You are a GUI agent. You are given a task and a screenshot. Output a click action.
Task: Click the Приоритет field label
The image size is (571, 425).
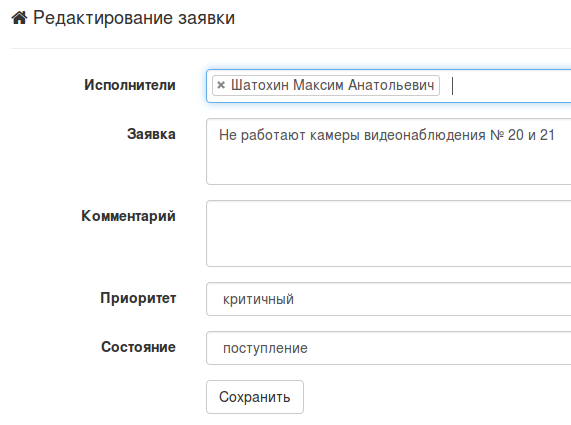coord(138,298)
